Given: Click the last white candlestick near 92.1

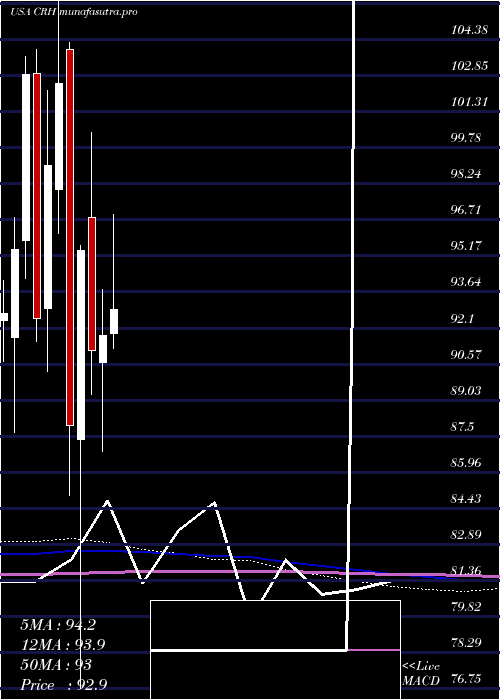Looking at the screenshot, I should coord(114,321).
